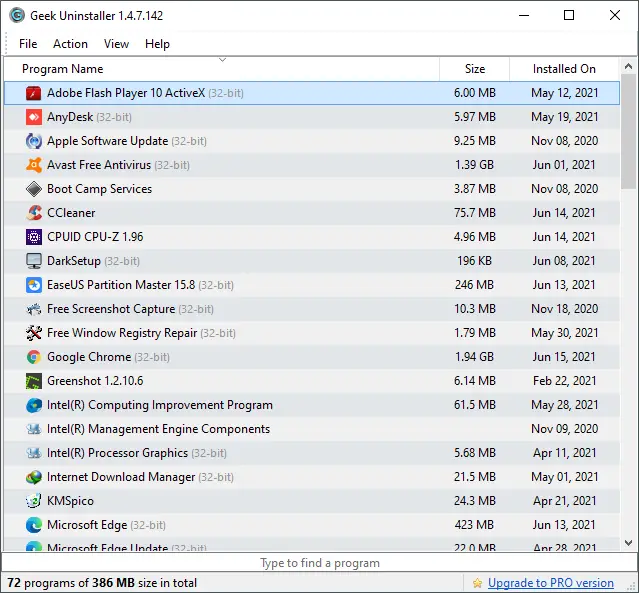Click the 72 programs status bar text
Screen dimensions: 639x593
[x=102, y=583]
